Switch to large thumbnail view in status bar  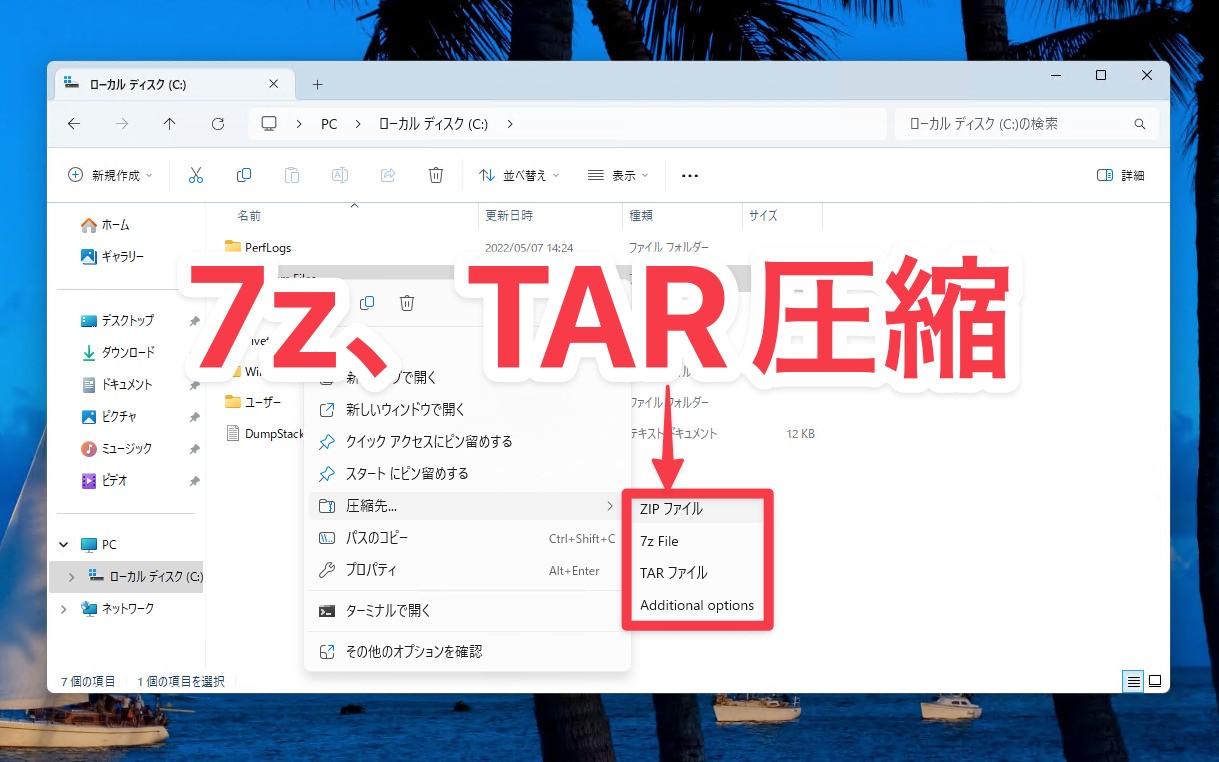click(1155, 681)
